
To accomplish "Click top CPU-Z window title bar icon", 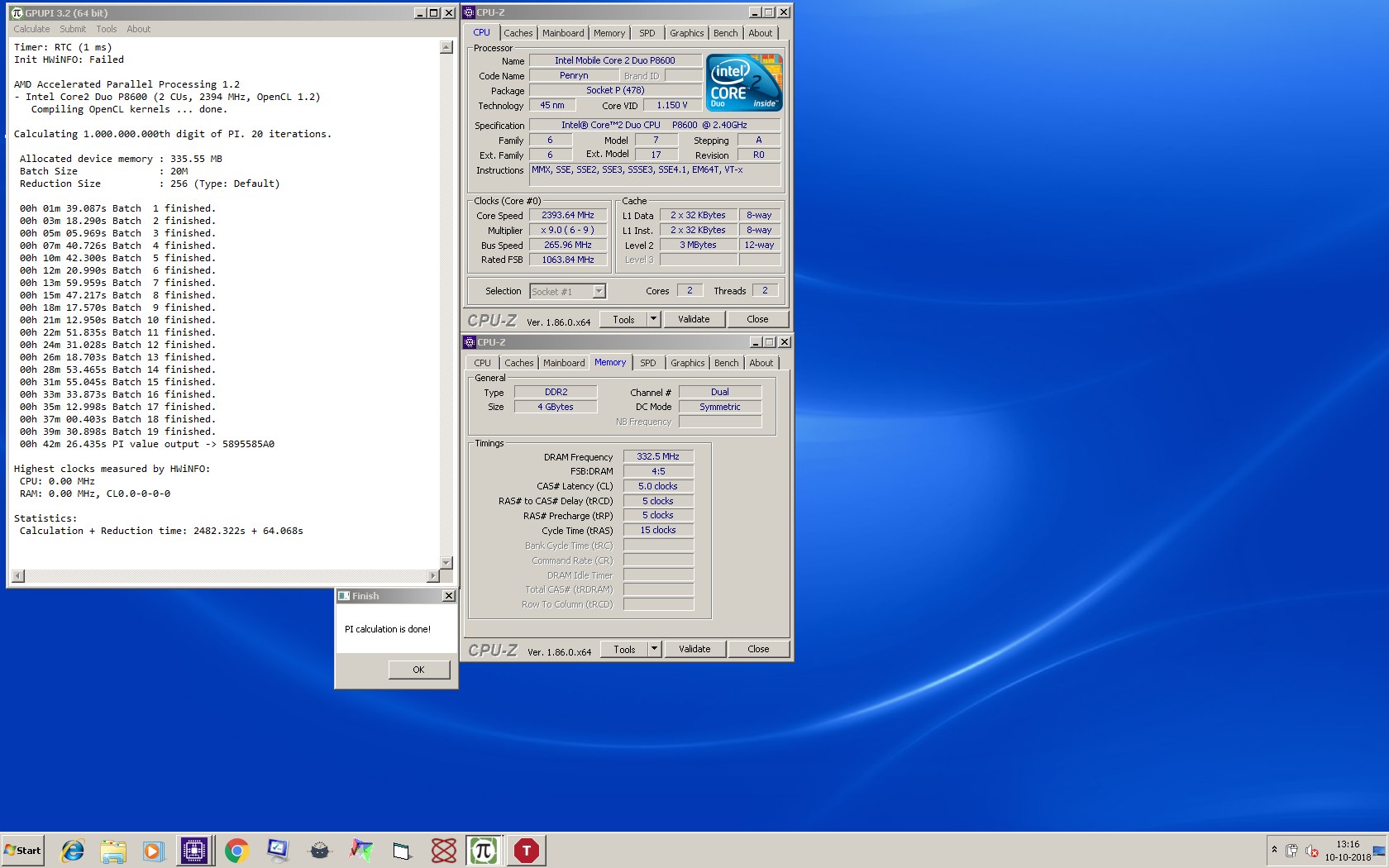I will (469, 12).
